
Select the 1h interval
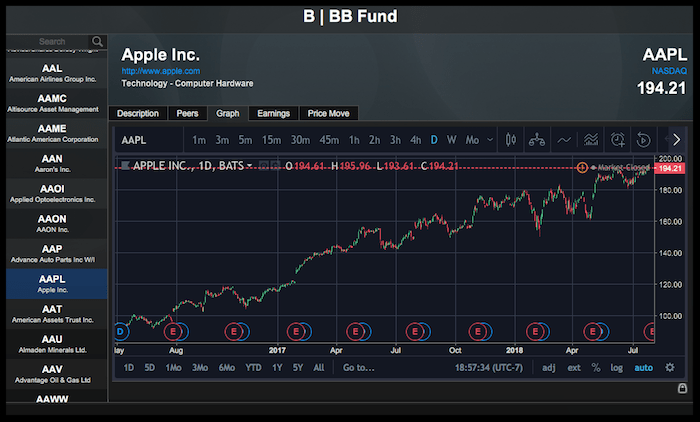point(354,140)
